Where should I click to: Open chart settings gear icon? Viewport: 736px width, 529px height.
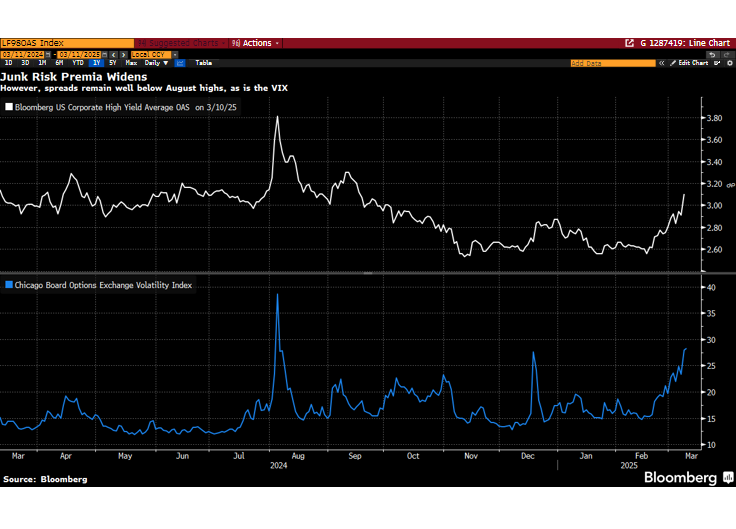pos(730,63)
